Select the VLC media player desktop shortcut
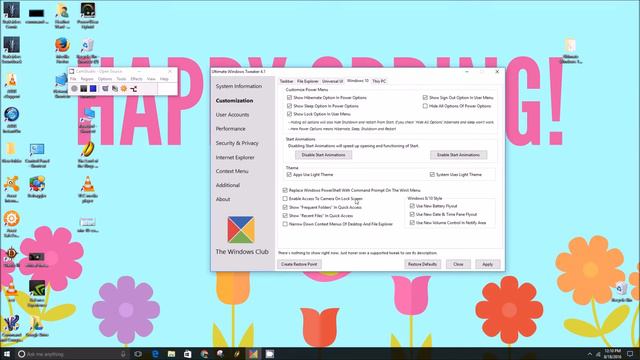Screen dimensions: 640x360 [88, 190]
